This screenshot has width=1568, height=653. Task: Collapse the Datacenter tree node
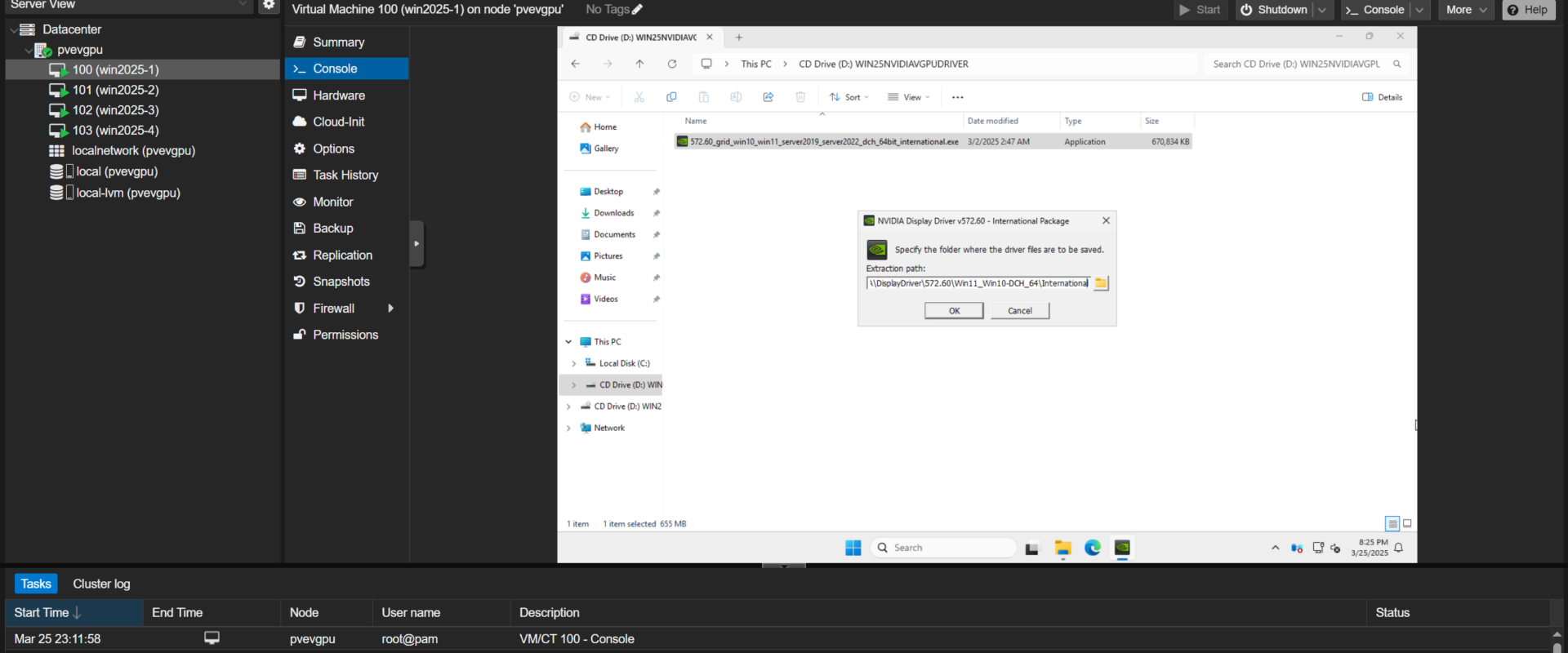pyautogui.click(x=13, y=29)
